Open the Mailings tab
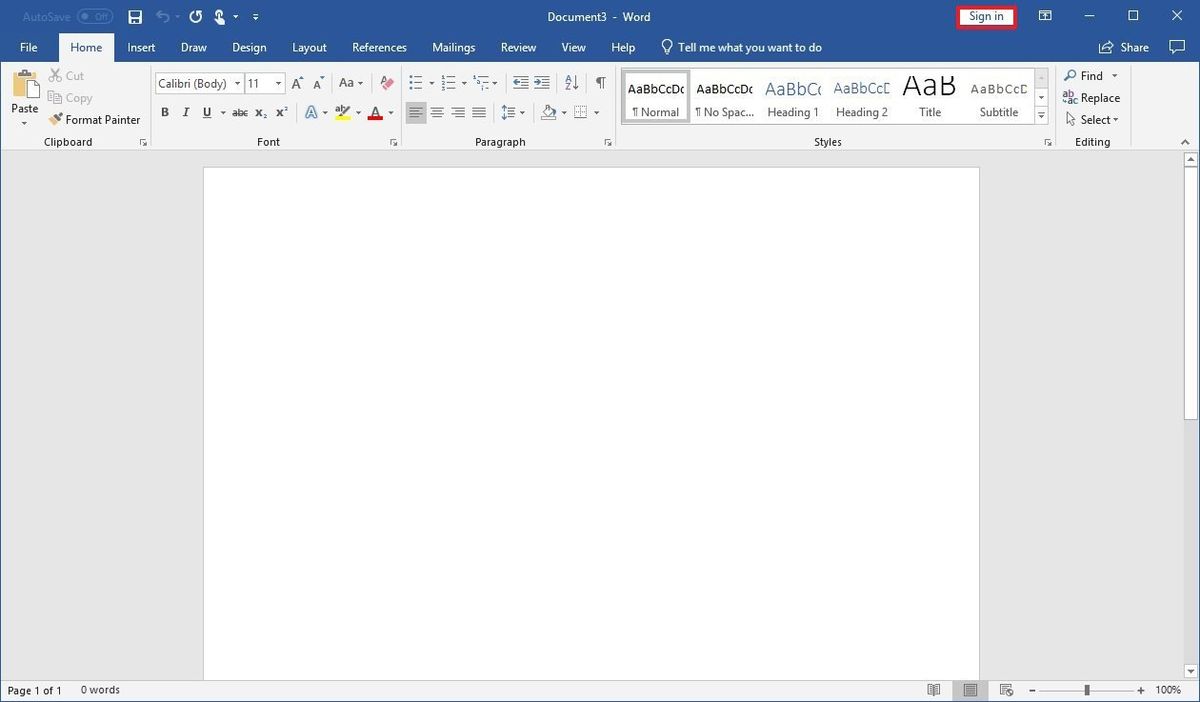Viewport: 1200px width, 702px height. (453, 47)
